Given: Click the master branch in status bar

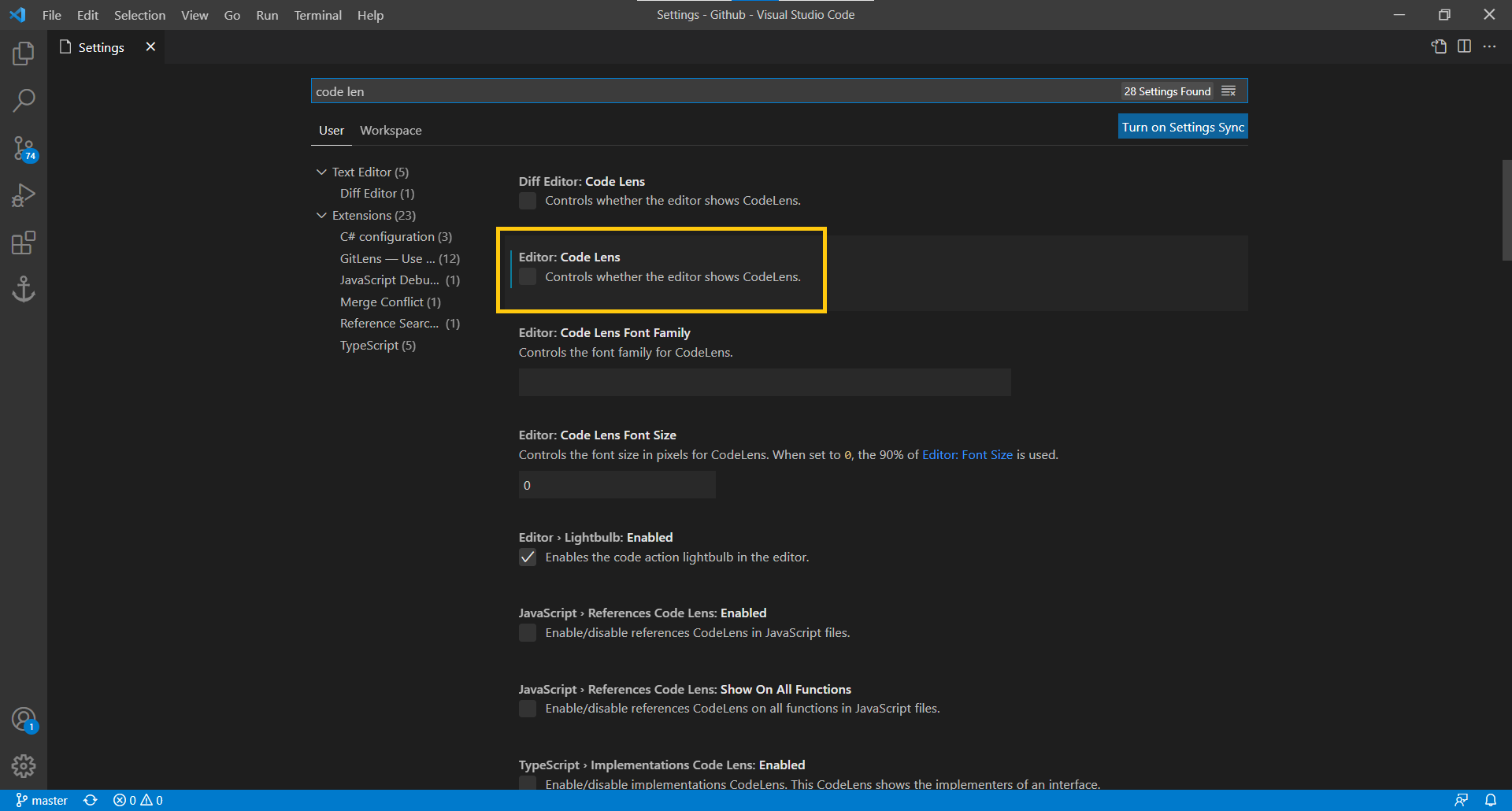Looking at the screenshot, I should tap(42, 800).
